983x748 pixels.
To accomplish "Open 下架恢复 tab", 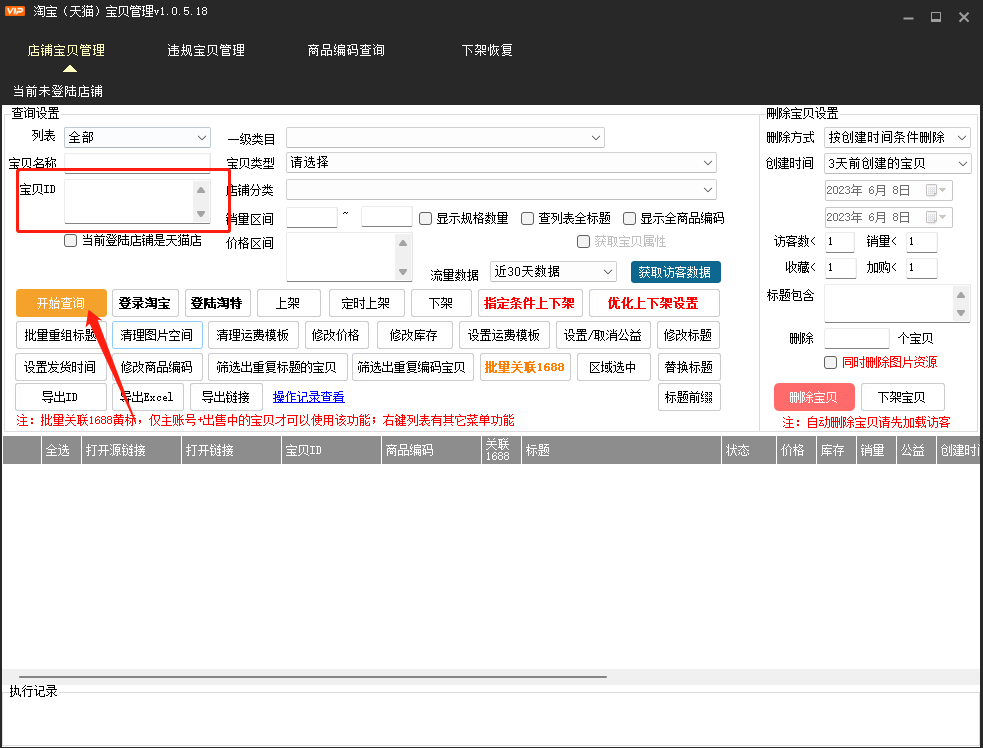I will click(x=487, y=50).
